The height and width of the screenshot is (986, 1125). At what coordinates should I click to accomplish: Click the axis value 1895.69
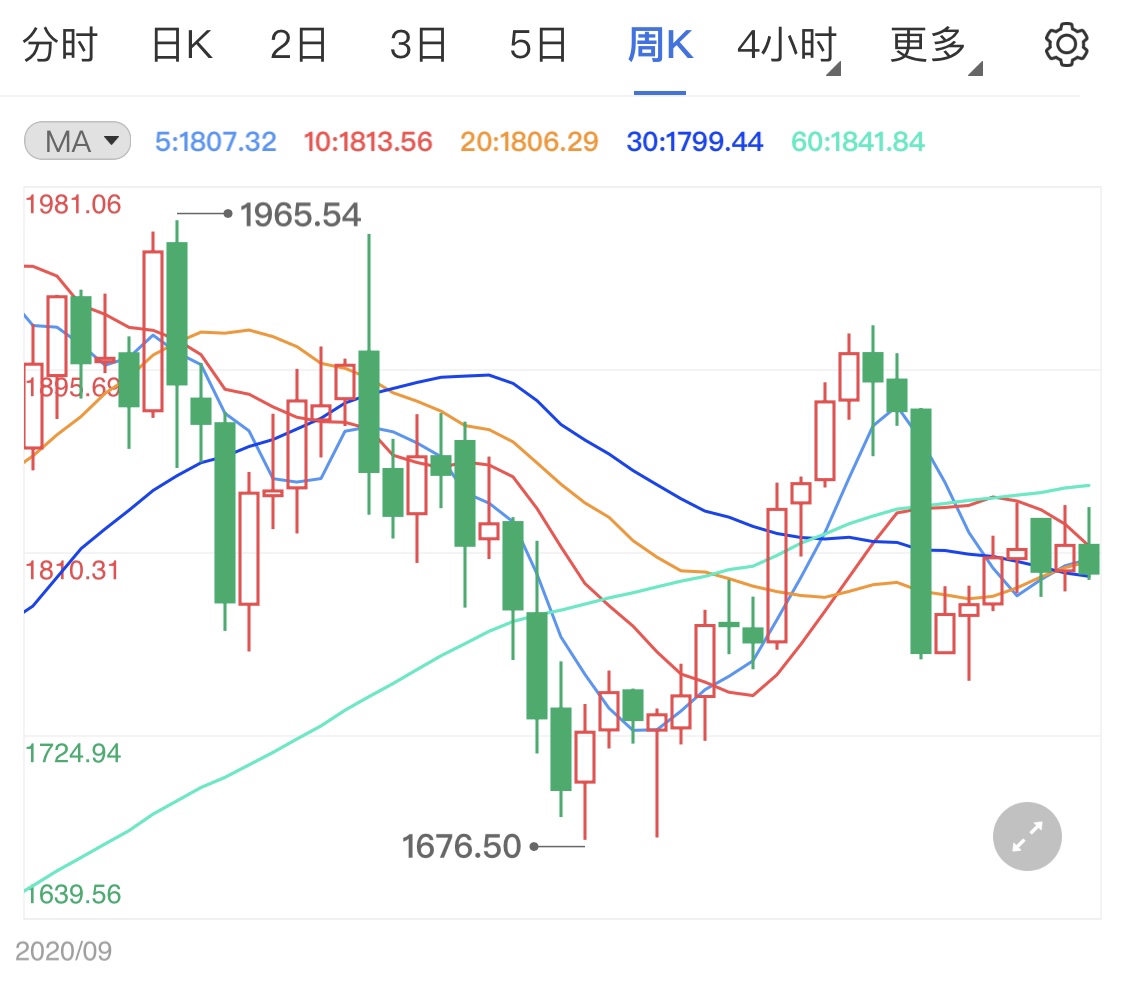73,388
